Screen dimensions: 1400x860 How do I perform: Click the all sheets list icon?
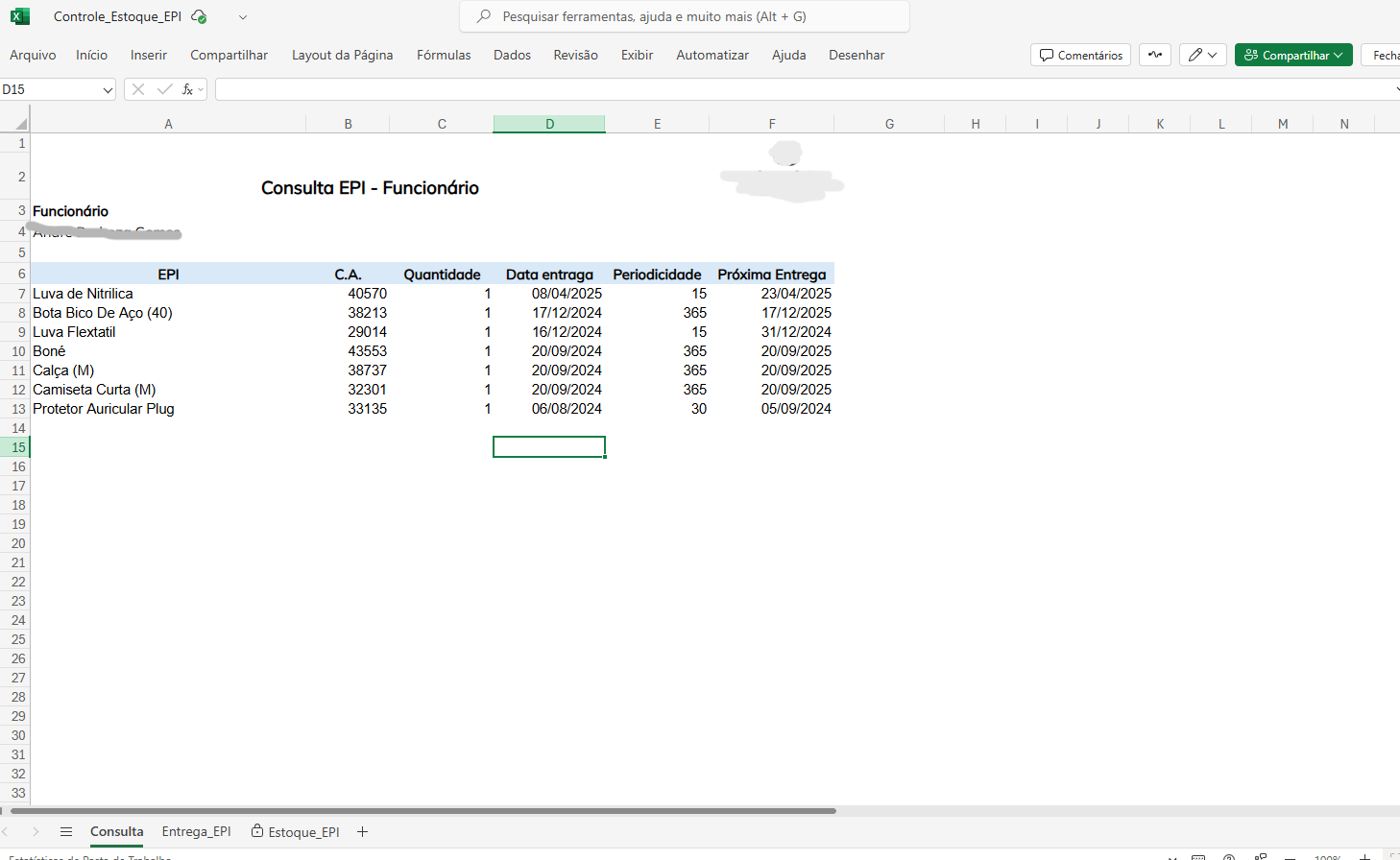(66, 832)
